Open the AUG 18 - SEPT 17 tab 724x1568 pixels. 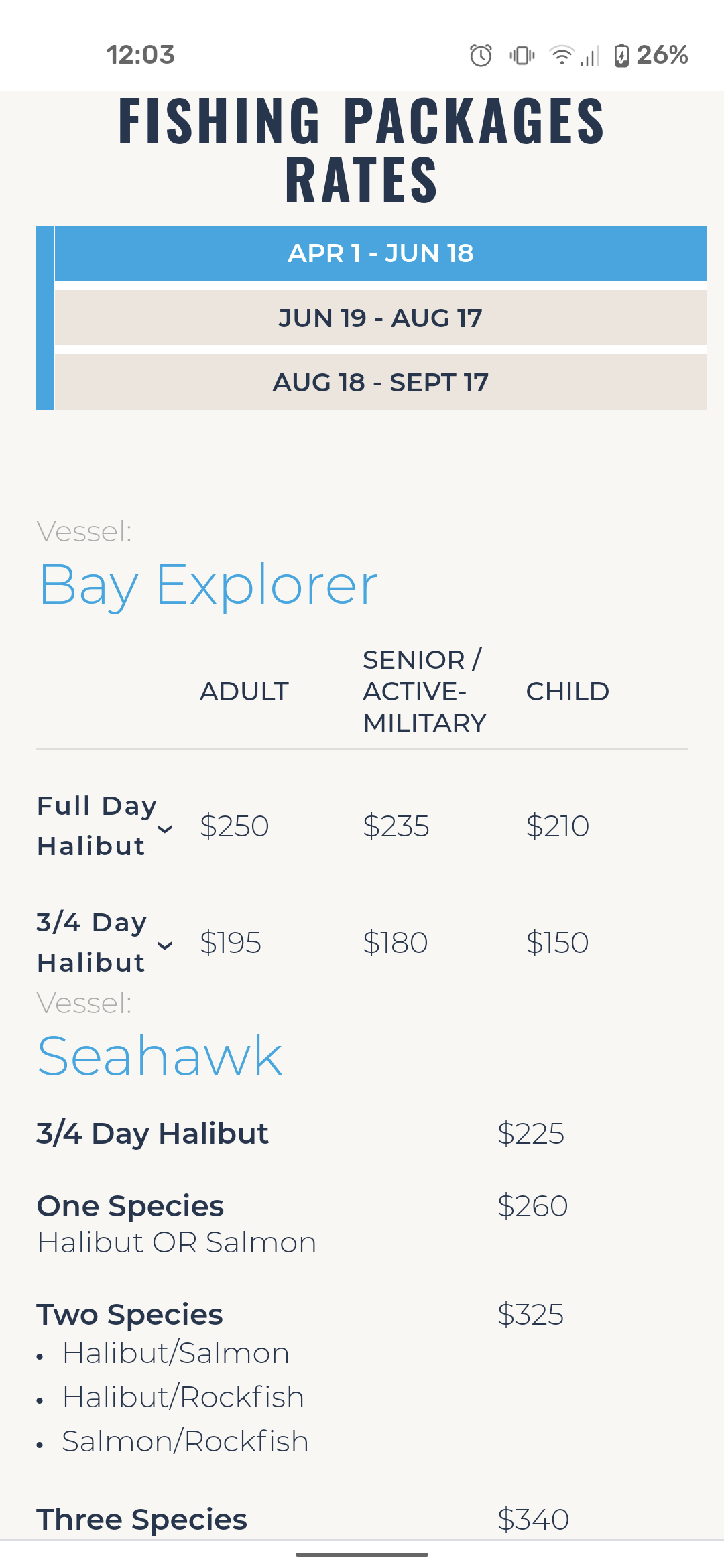point(380,382)
